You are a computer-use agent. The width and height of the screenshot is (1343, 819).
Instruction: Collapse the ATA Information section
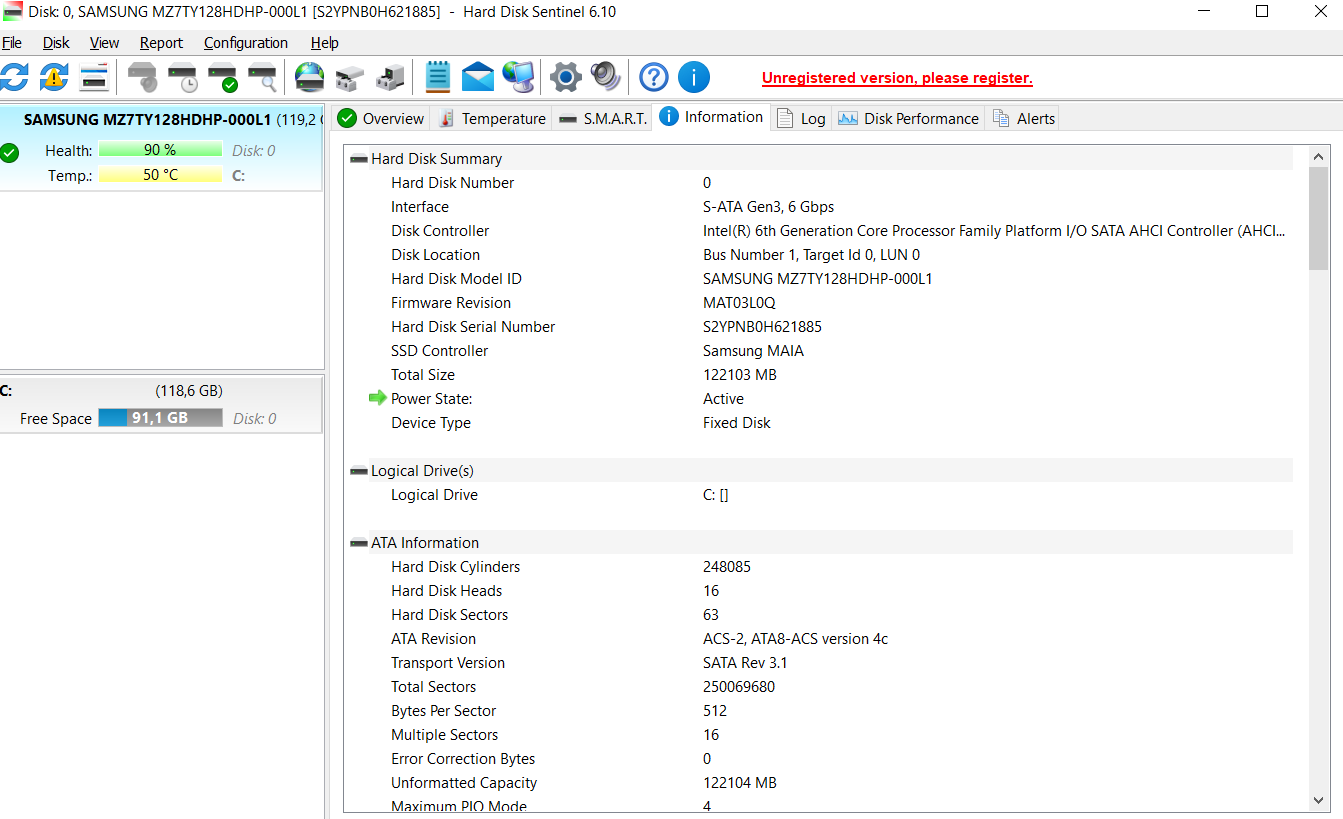pyautogui.click(x=359, y=543)
